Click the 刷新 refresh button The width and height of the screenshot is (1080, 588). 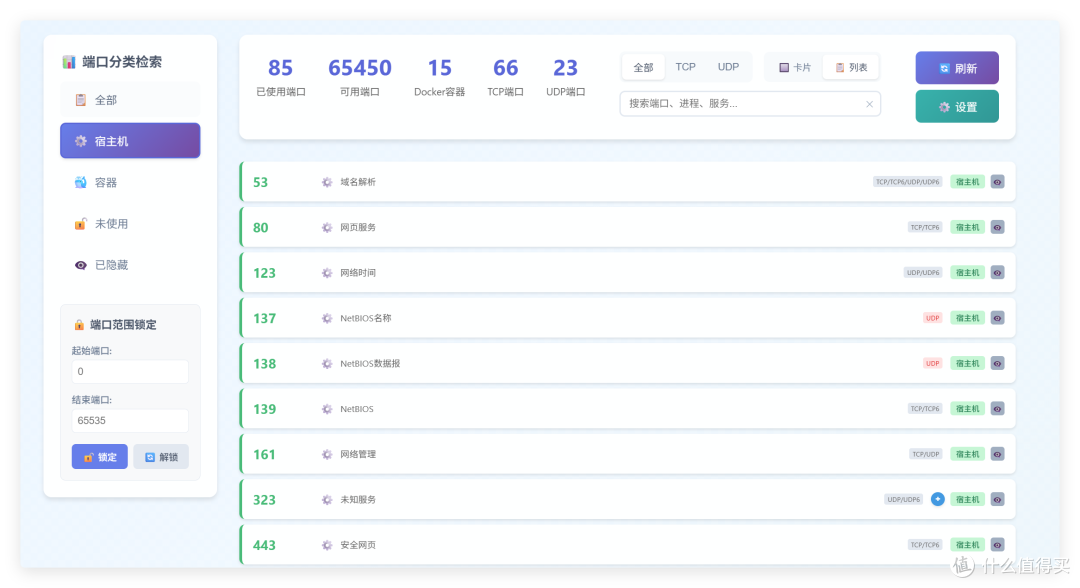click(x=957, y=67)
